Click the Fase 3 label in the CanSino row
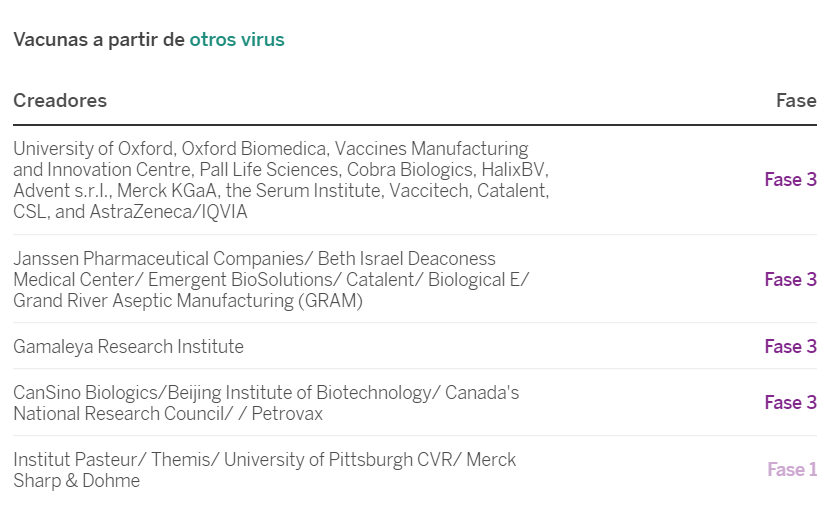This screenshot has height=507, width=837. [790, 403]
